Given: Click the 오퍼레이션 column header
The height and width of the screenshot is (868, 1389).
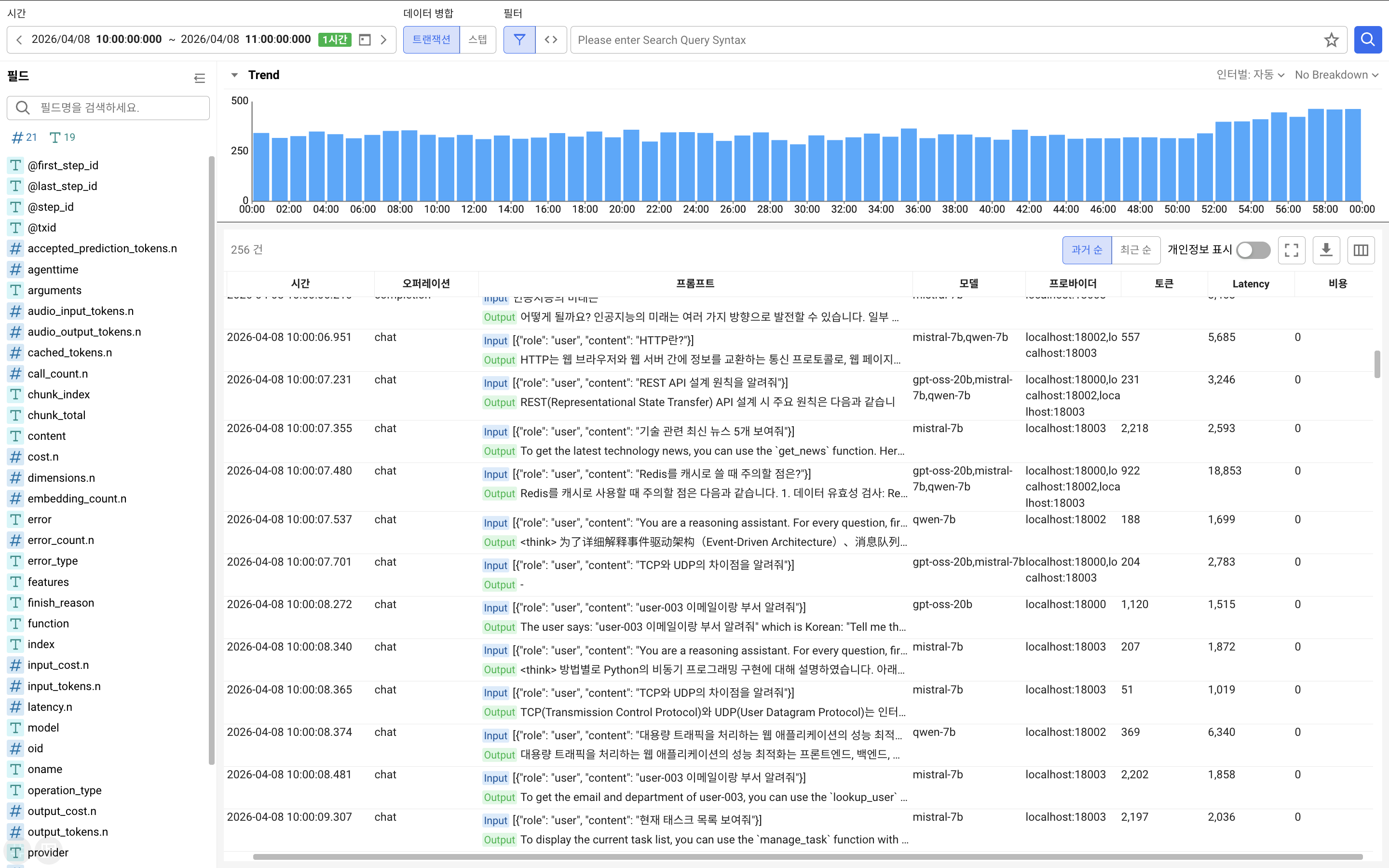Looking at the screenshot, I should tap(426, 284).
